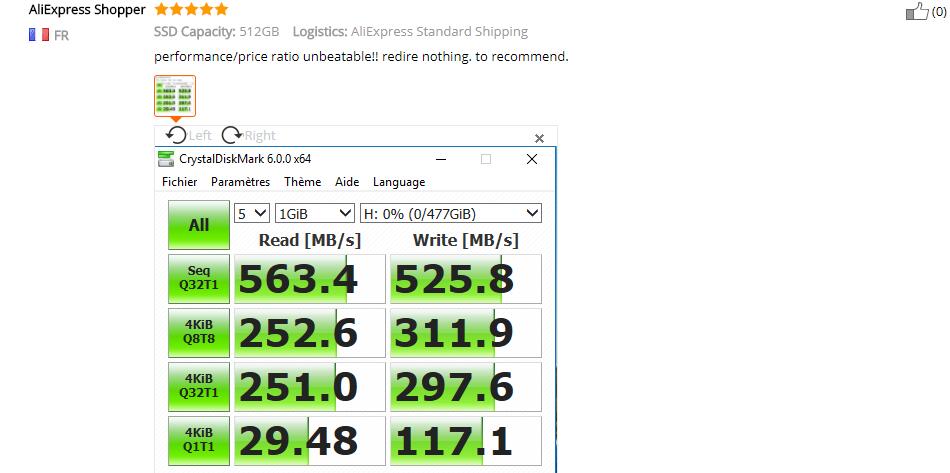Viewport: 950px width, 473px height.
Task: Open the test size dropdown showing 1GiB
Action: (314, 213)
